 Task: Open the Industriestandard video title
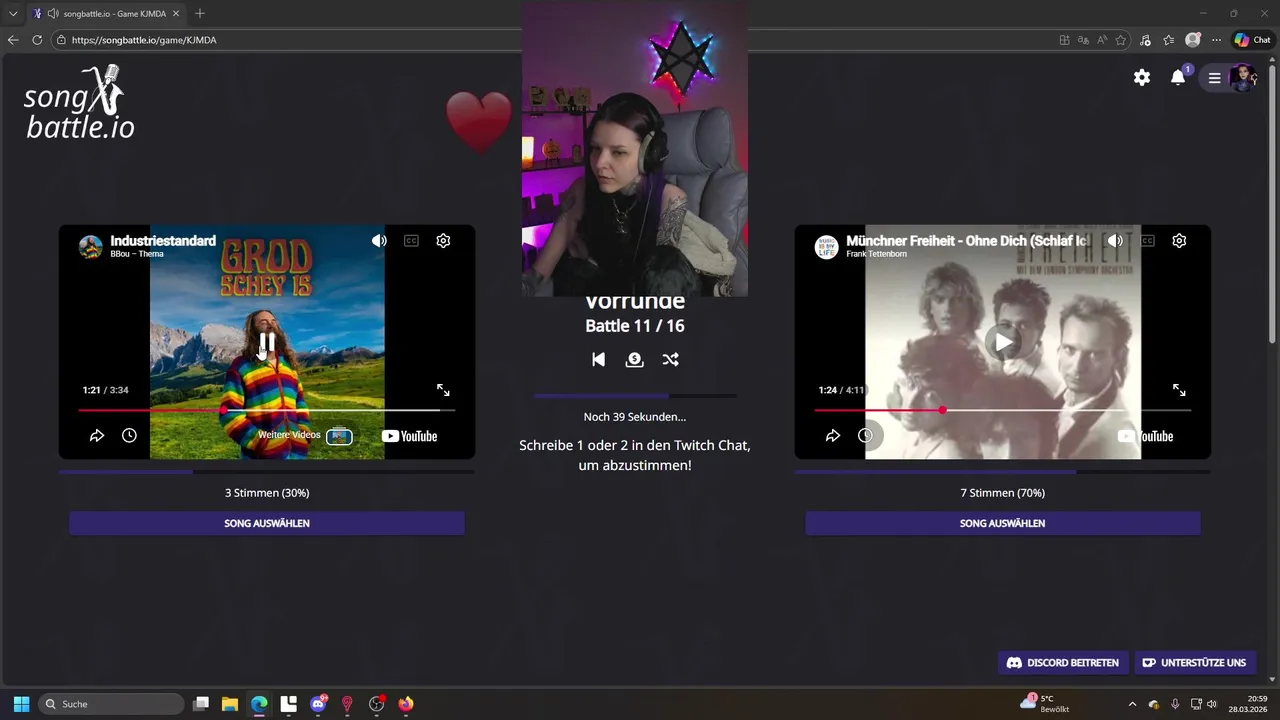163,241
